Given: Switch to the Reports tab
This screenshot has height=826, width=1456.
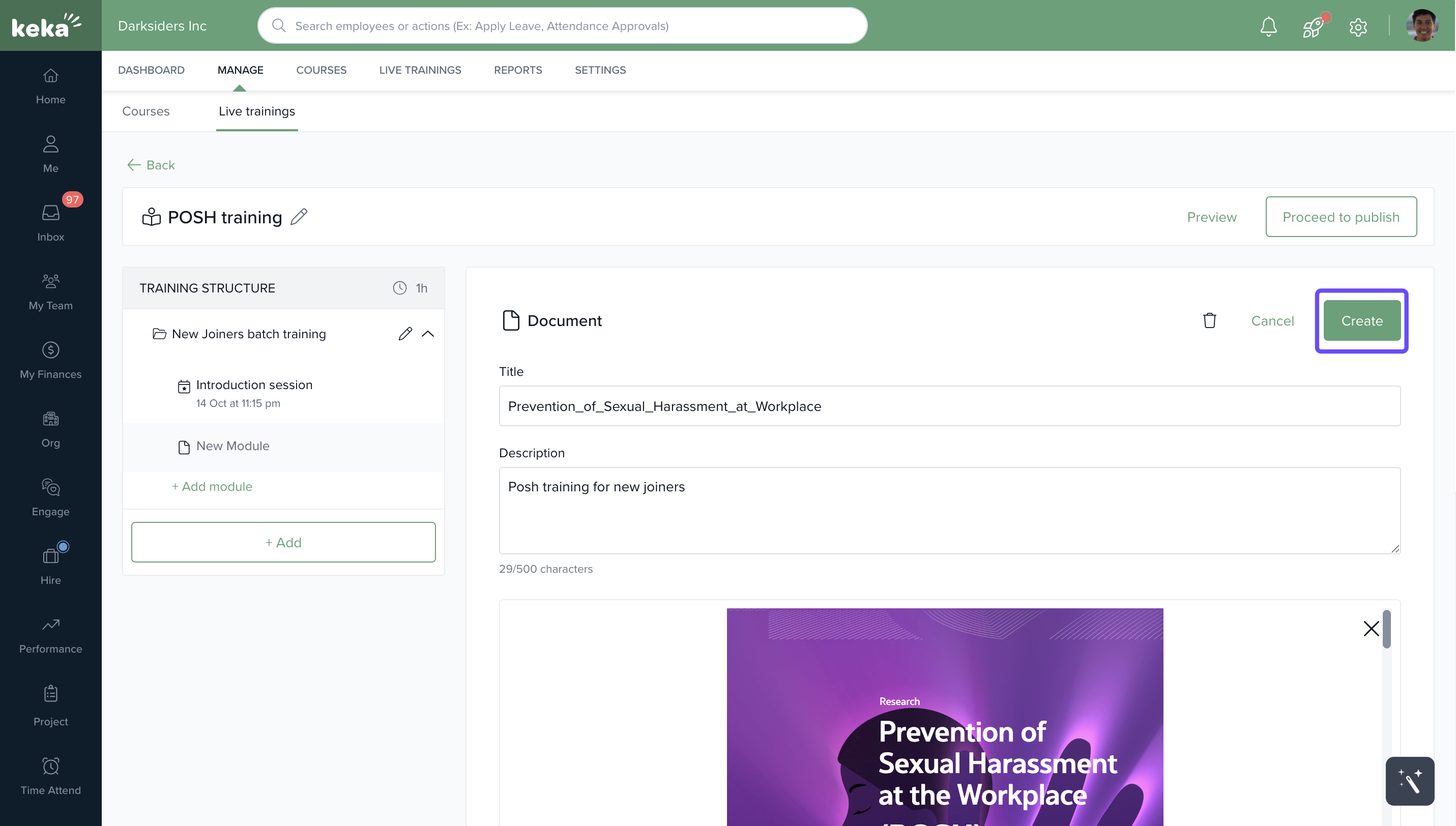Looking at the screenshot, I should click(517, 70).
